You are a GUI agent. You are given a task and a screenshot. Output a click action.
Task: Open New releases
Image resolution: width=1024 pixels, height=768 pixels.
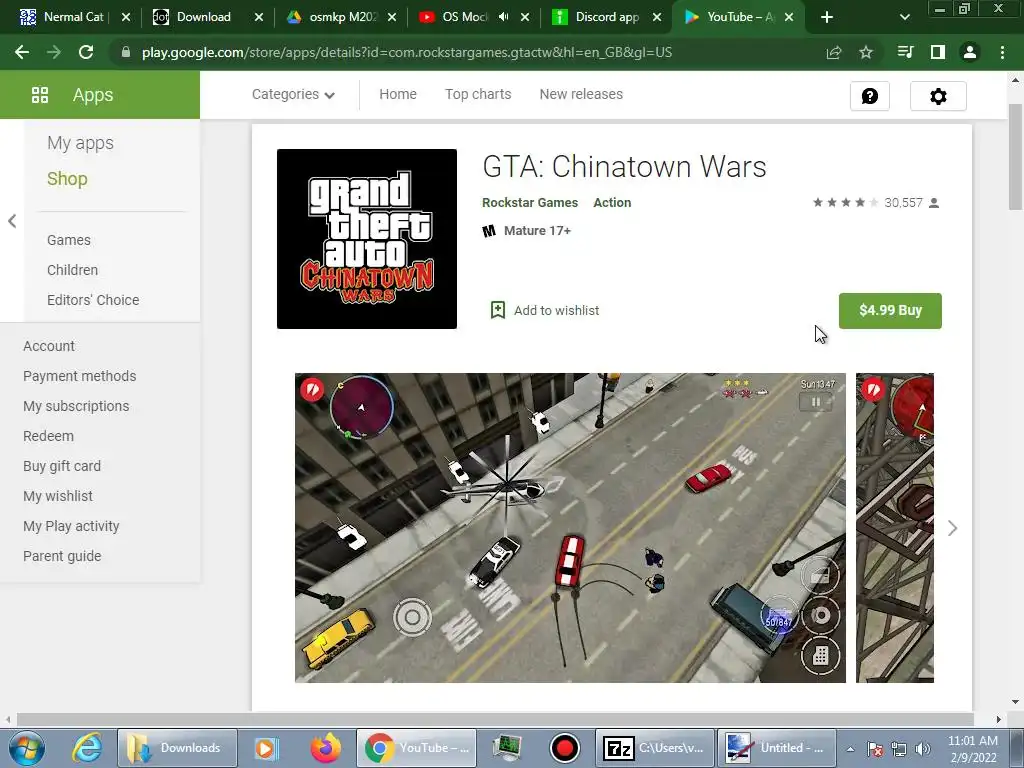[x=581, y=95]
